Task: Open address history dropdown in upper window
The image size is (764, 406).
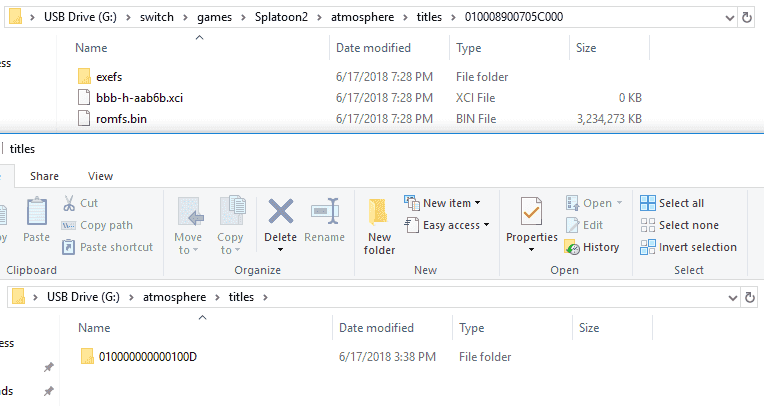Action: click(730, 18)
